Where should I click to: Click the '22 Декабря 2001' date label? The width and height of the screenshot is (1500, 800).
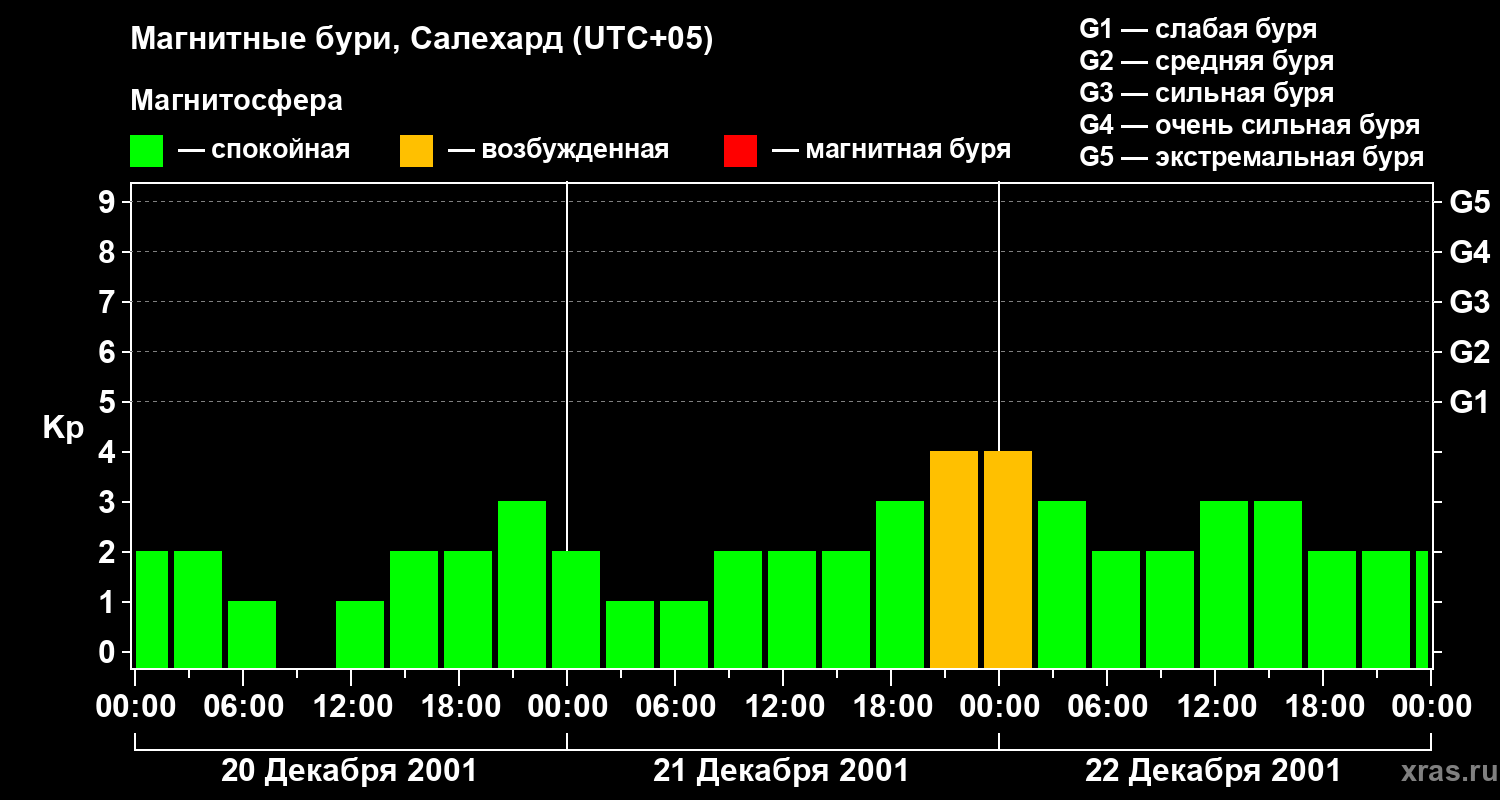(1213, 771)
